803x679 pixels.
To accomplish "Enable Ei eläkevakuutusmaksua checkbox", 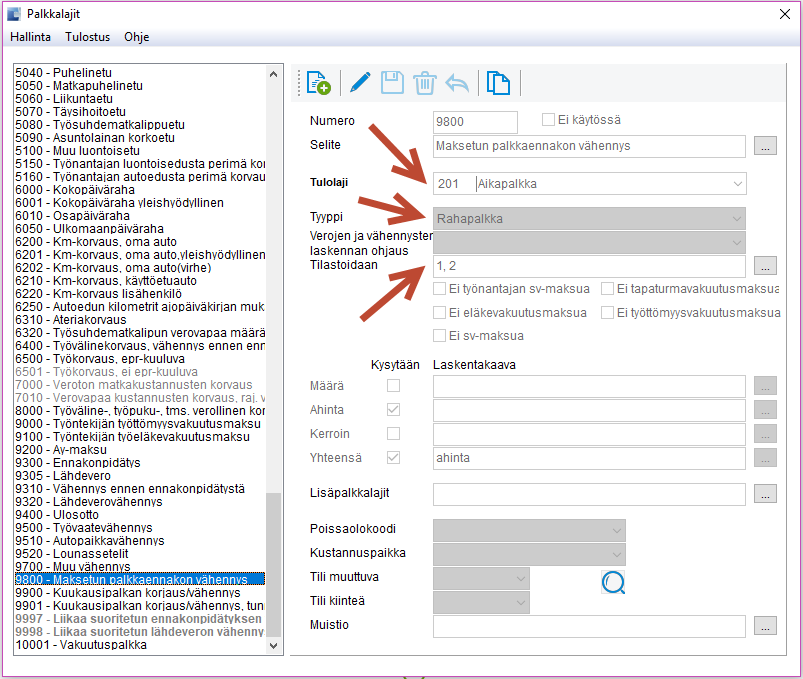I will (x=439, y=312).
